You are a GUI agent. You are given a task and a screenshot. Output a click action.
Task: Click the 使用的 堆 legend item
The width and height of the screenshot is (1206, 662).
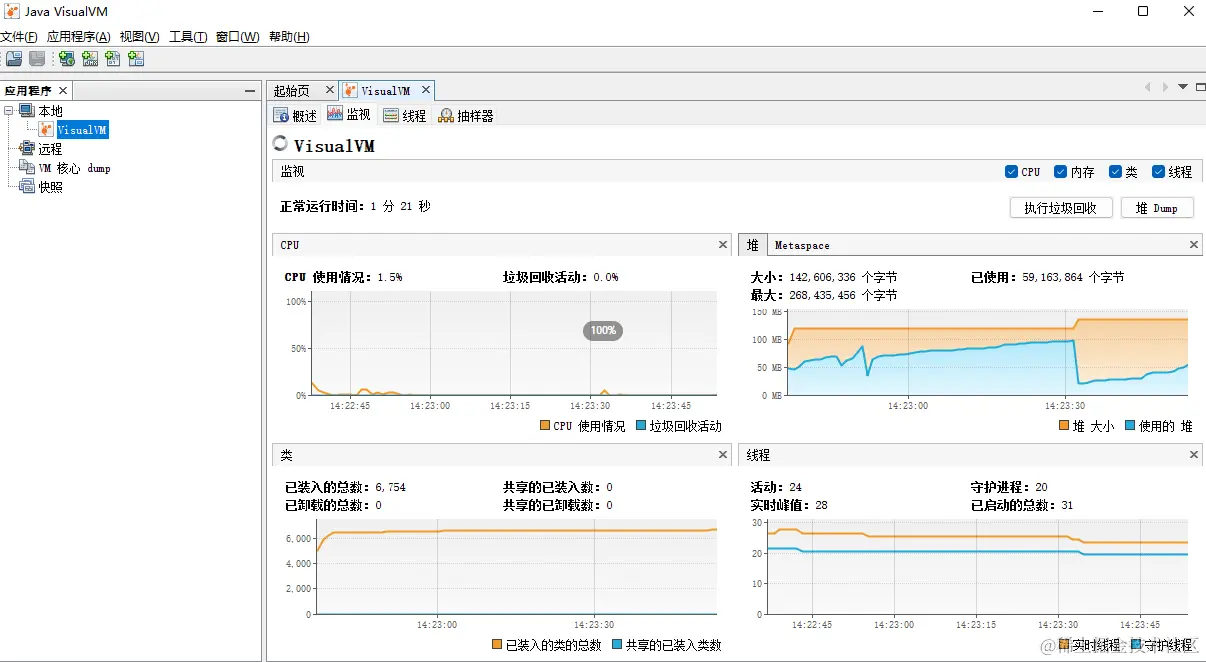click(x=1159, y=426)
